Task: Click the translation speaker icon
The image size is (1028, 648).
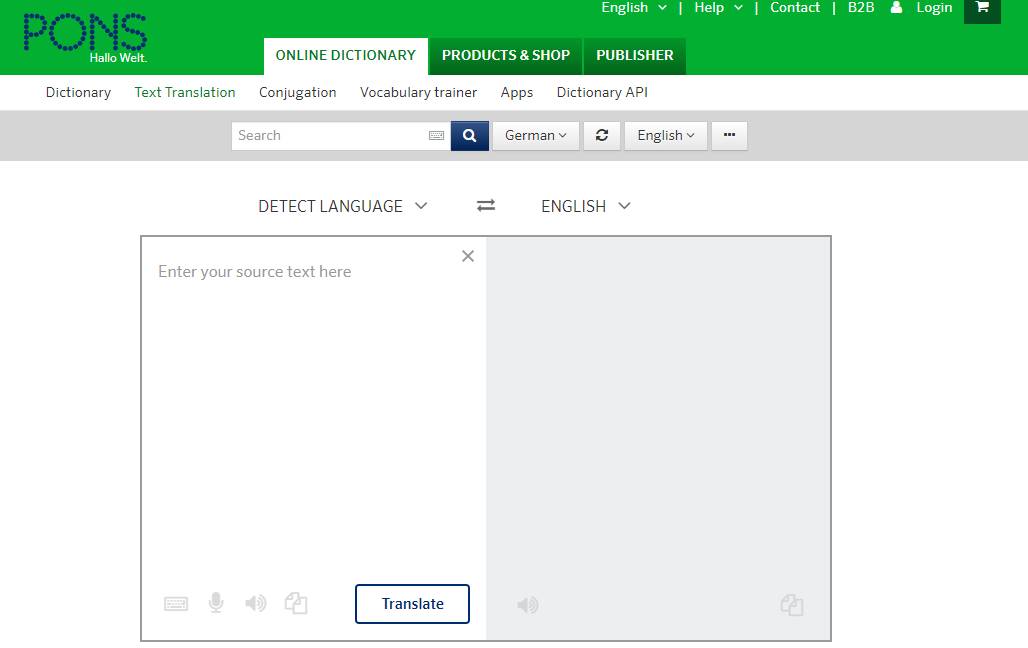Action: (x=527, y=604)
